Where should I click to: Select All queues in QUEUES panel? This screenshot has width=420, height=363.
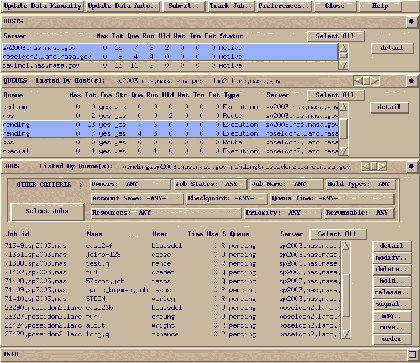[x=335, y=95]
